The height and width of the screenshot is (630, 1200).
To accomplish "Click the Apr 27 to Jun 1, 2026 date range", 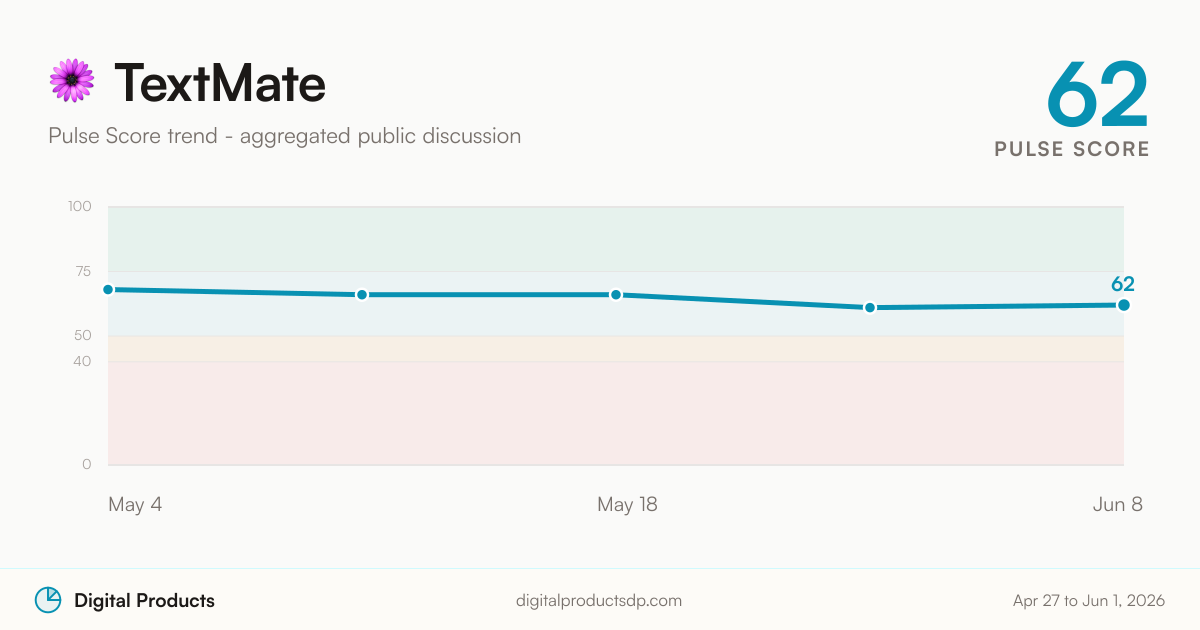I will click(1088, 601).
